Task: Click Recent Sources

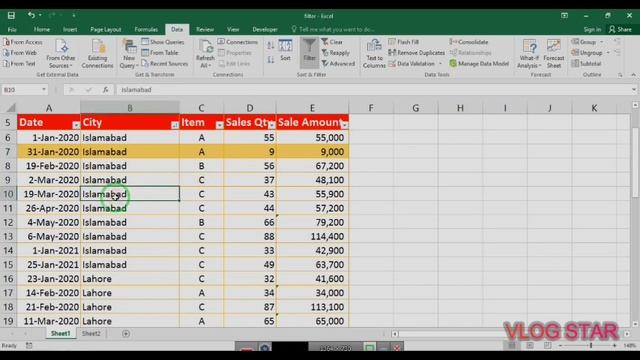Action: point(164,64)
